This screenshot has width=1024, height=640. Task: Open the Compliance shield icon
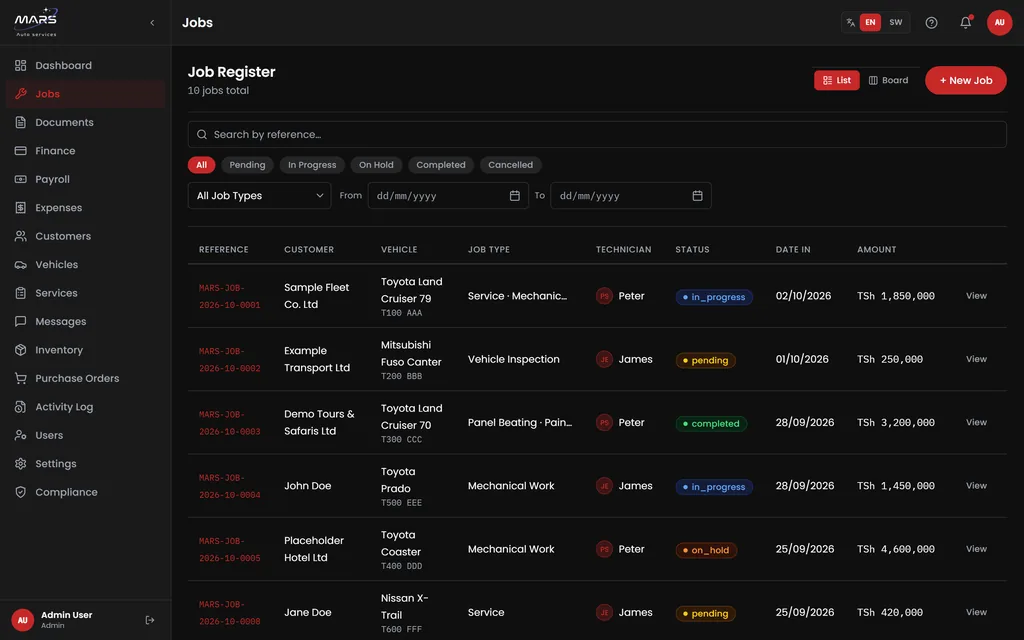tap(21, 492)
